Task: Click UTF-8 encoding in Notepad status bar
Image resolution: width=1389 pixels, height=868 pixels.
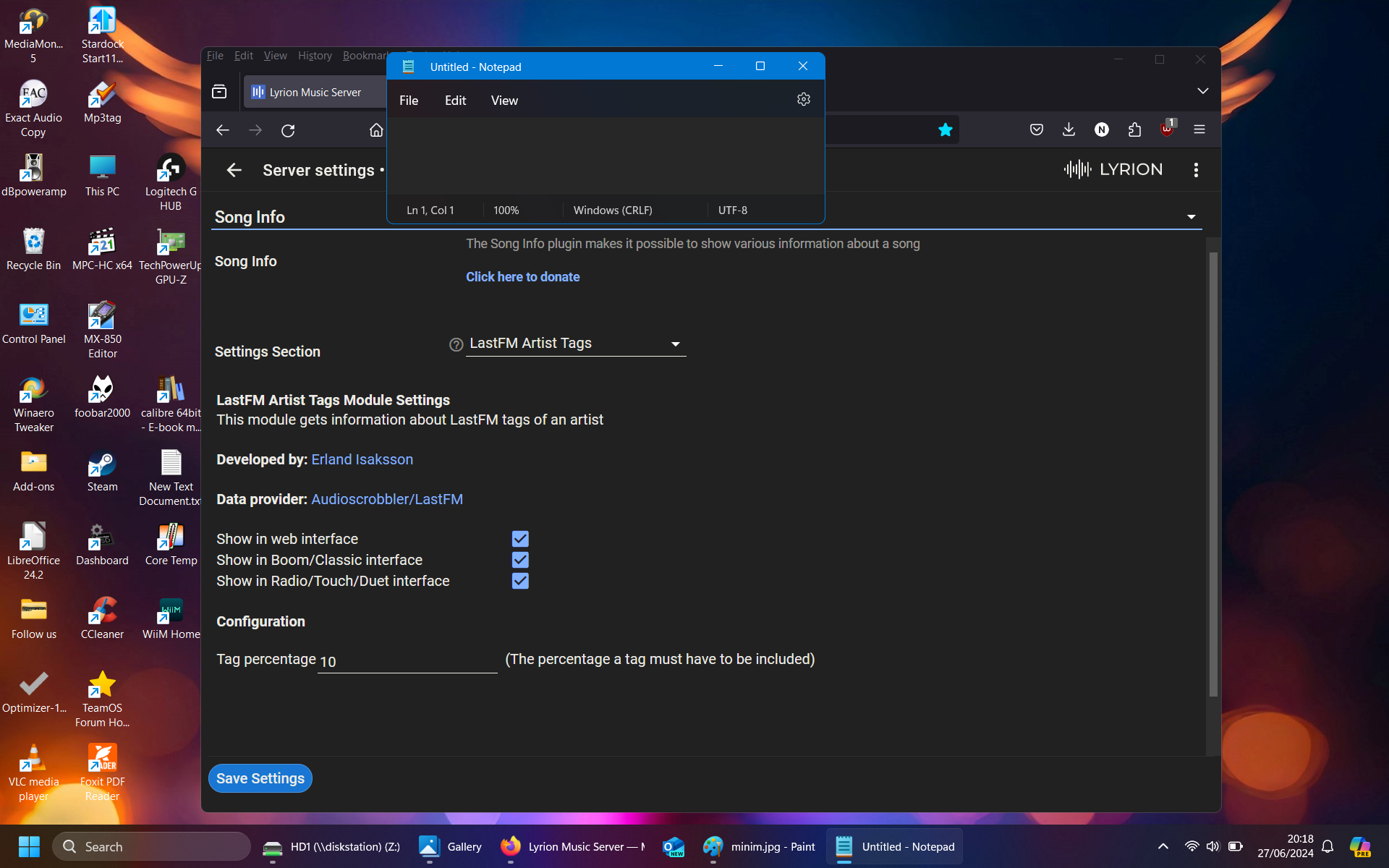Action: (x=732, y=210)
